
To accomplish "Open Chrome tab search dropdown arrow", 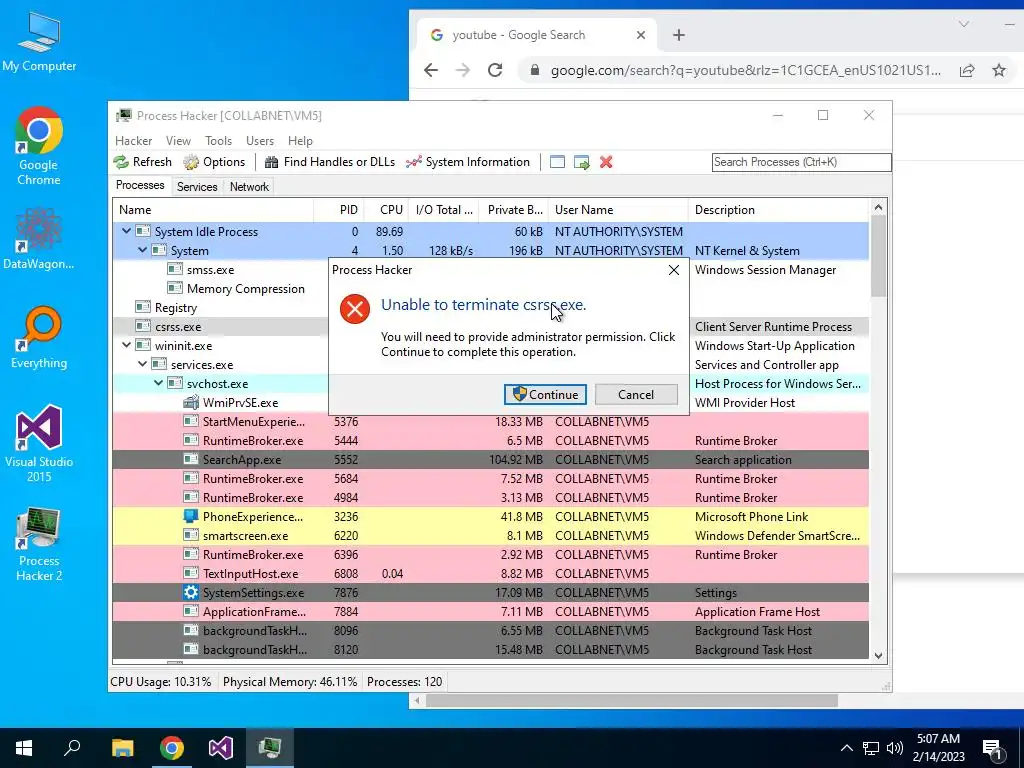I will coord(963,24).
